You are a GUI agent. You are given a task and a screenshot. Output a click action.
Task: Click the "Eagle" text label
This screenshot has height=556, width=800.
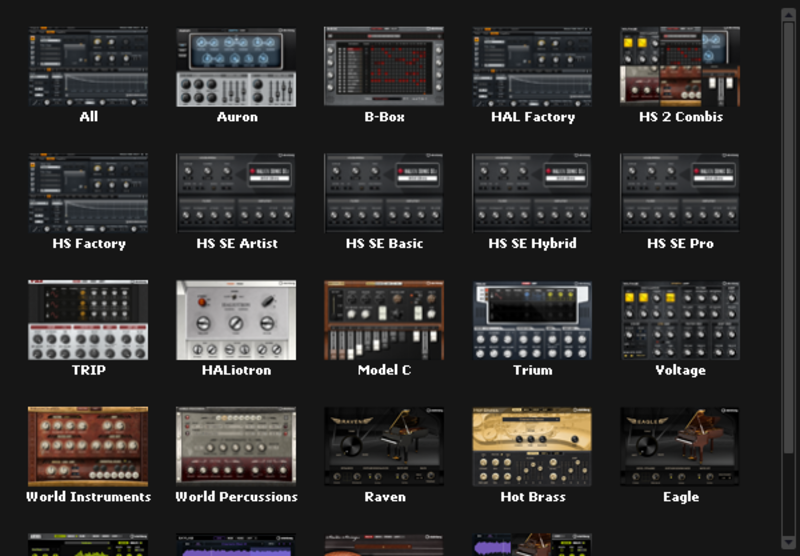coord(681,497)
